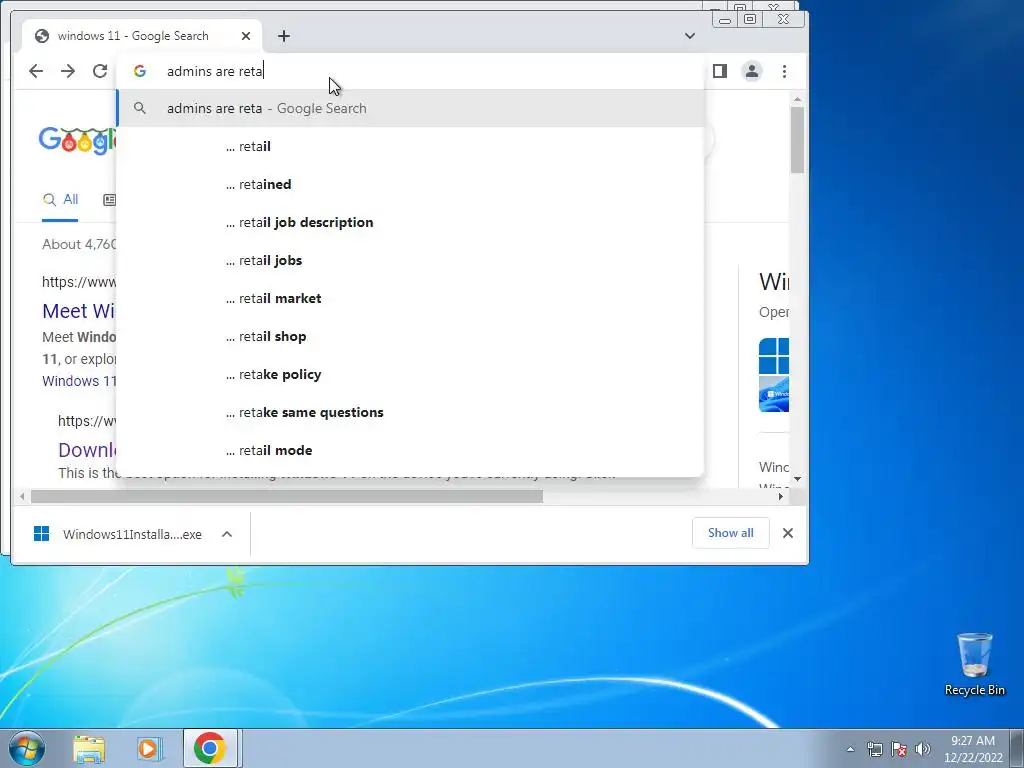Expand the tab search chevron

pyautogui.click(x=690, y=36)
